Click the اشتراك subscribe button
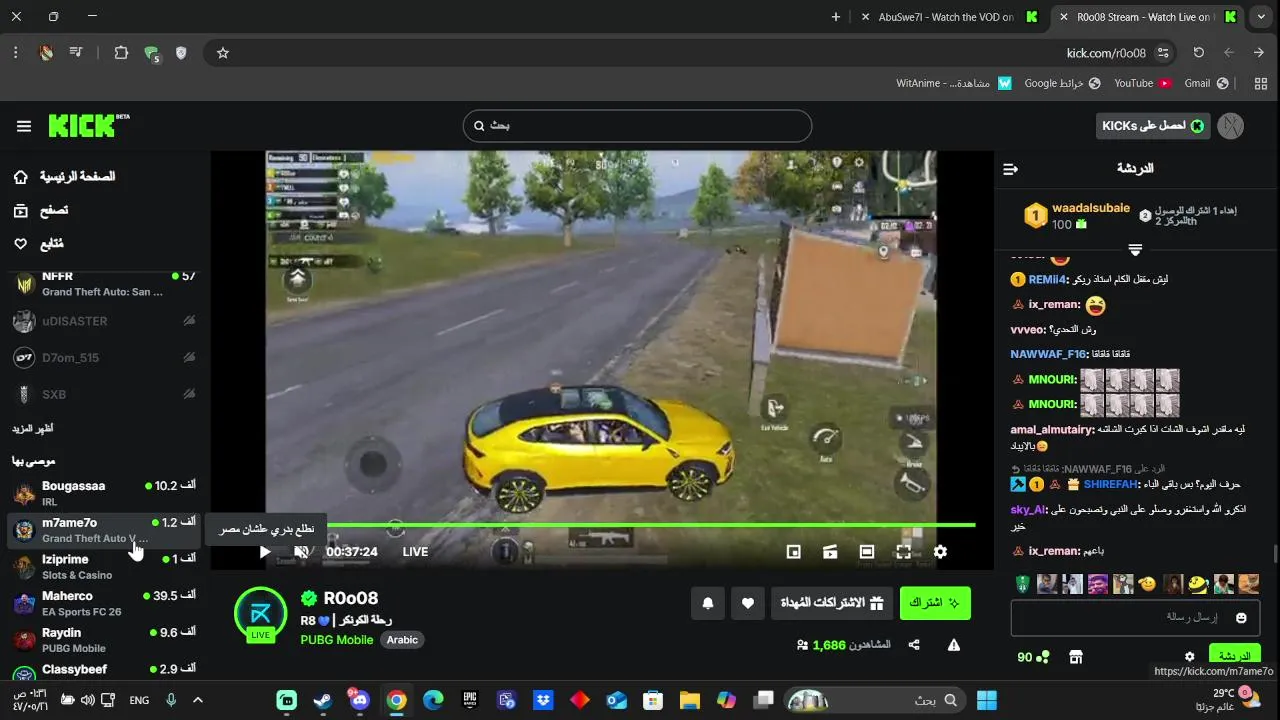This screenshot has height=720, width=1280. click(935, 603)
